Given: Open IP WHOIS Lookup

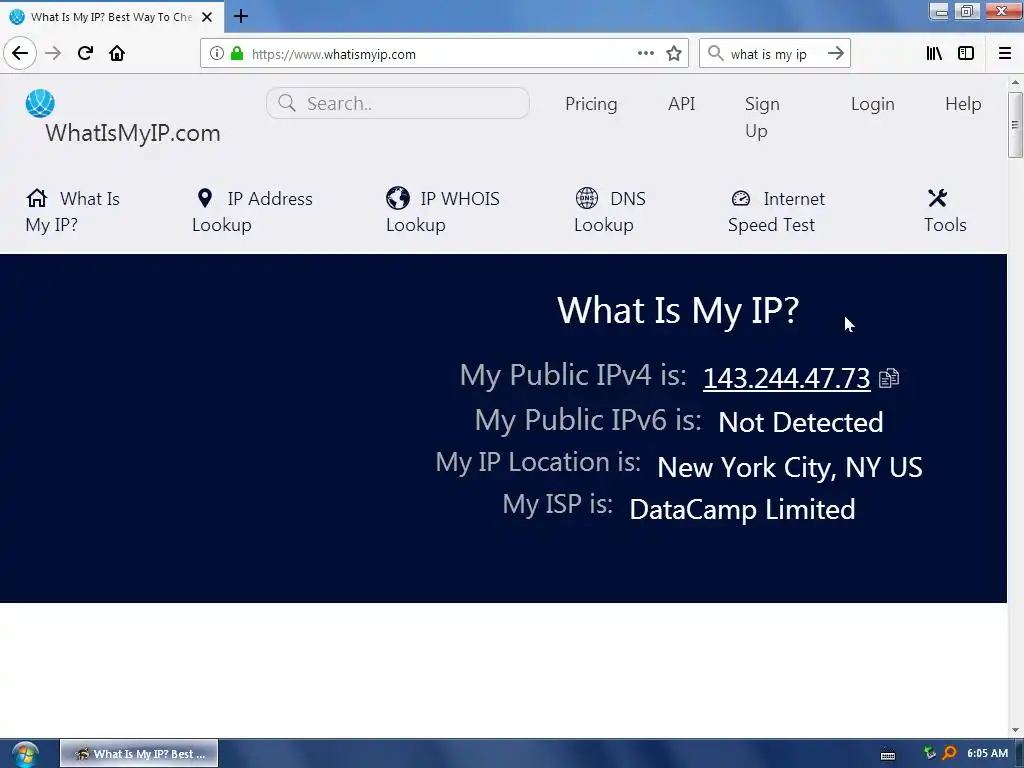Looking at the screenshot, I should click(443, 212).
